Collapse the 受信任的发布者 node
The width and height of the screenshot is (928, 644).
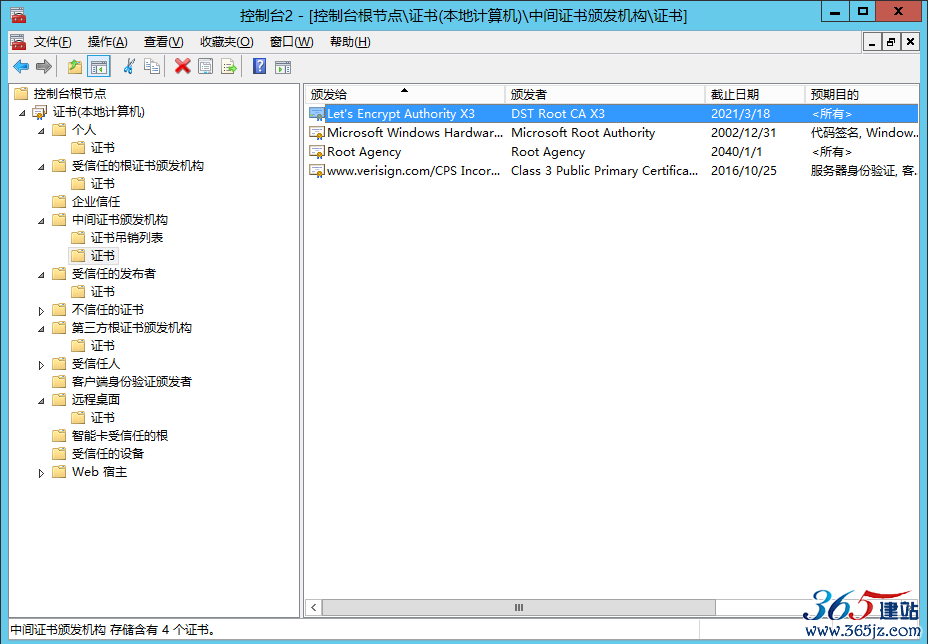point(41,275)
